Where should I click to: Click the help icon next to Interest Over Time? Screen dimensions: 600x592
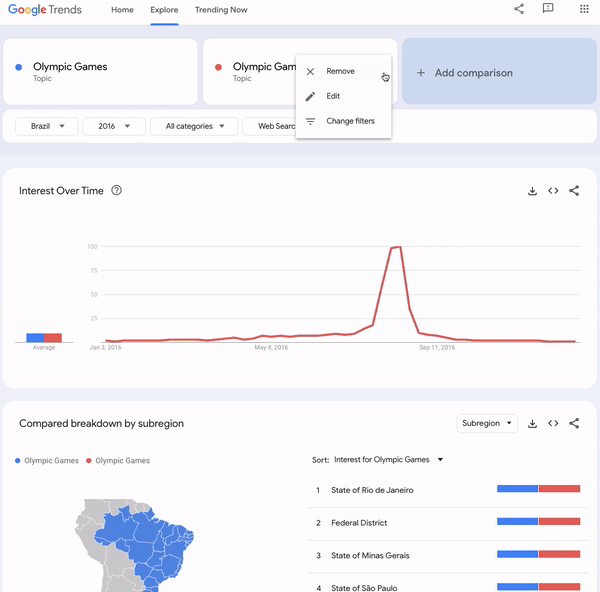tap(116, 190)
